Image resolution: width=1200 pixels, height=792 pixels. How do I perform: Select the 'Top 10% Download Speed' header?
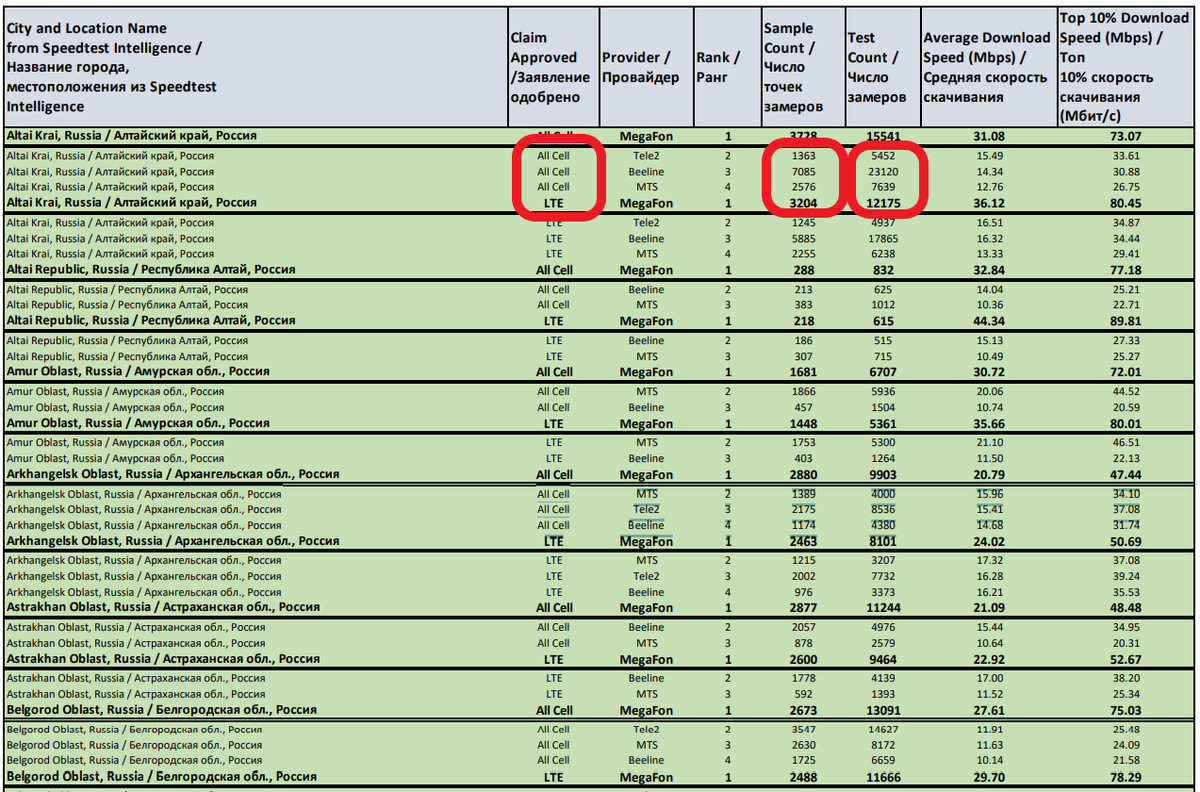click(1126, 67)
